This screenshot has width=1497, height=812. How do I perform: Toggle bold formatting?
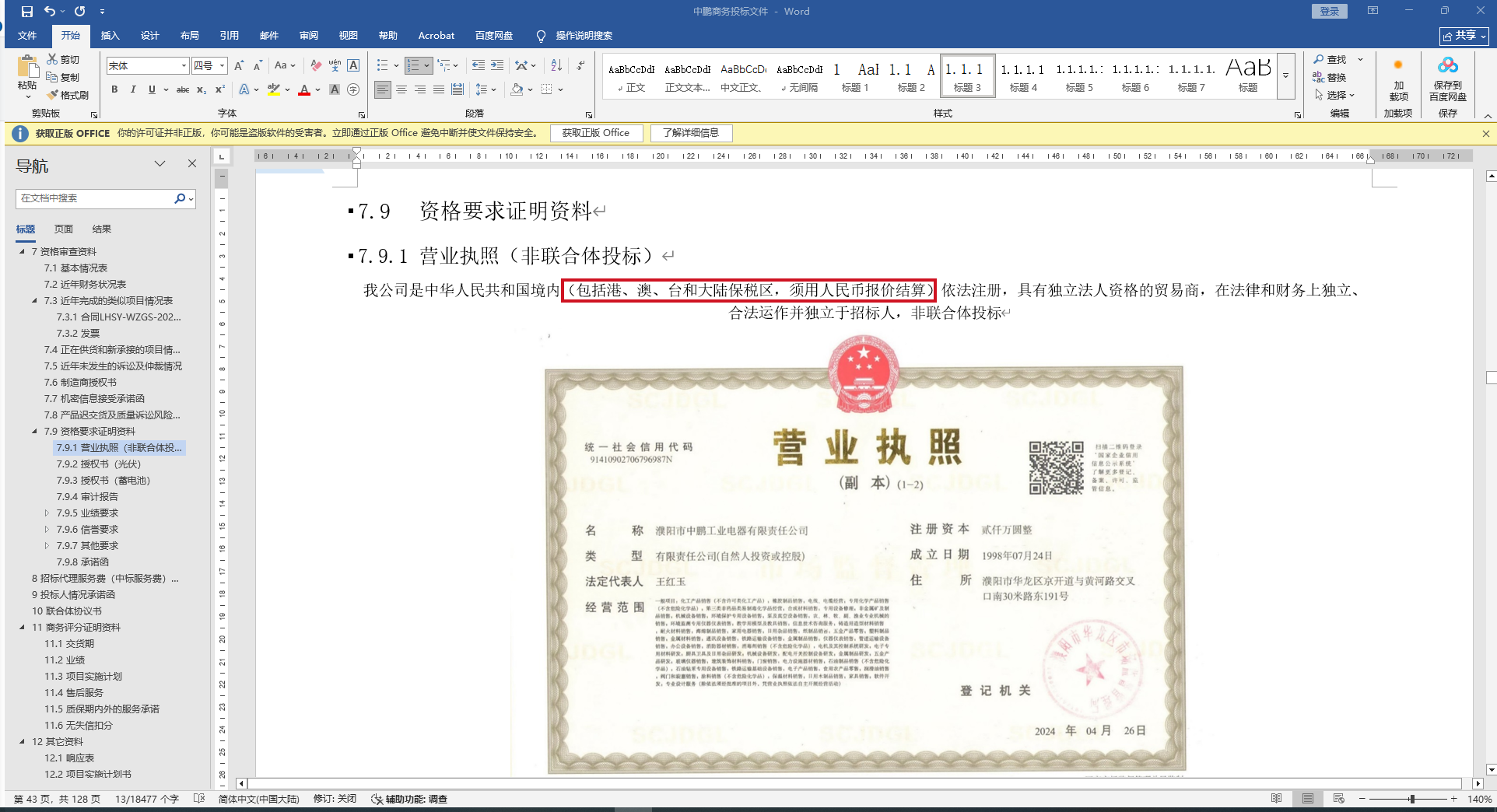point(114,89)
